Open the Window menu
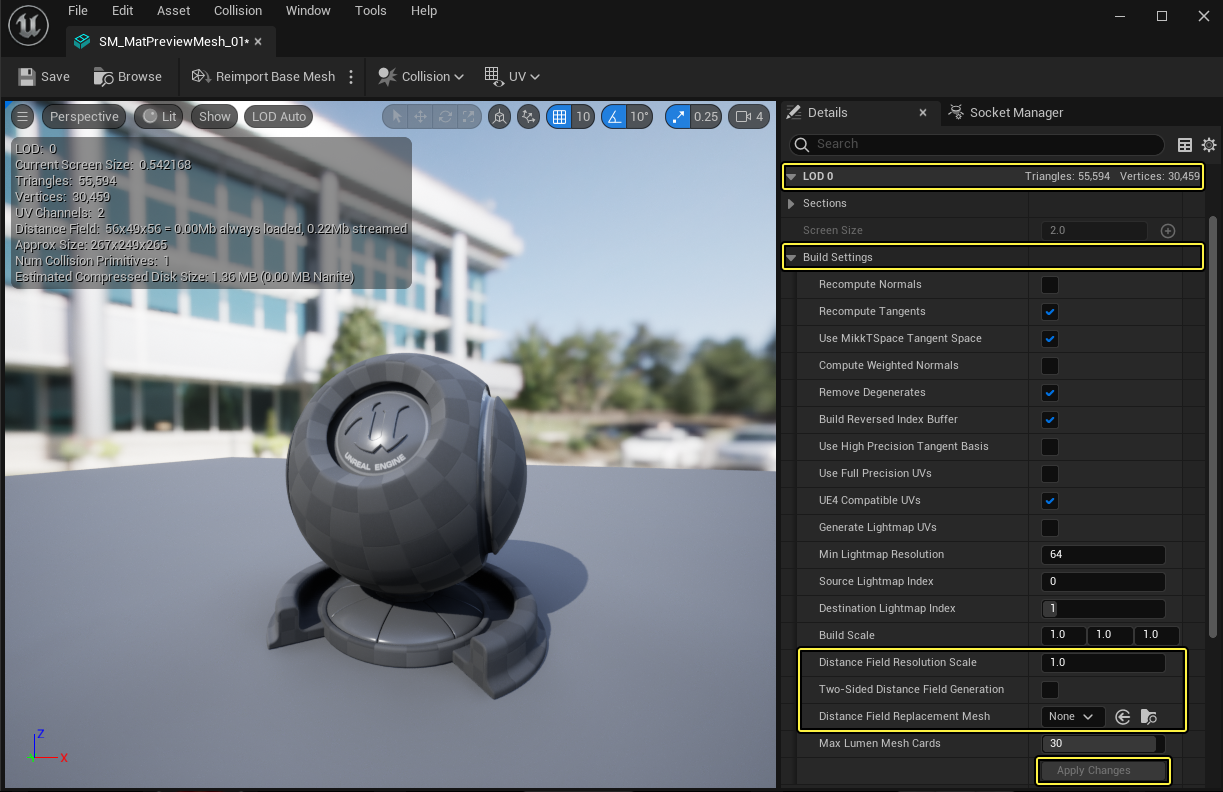Screen dimensions: 1223x792 click(308, 10)
